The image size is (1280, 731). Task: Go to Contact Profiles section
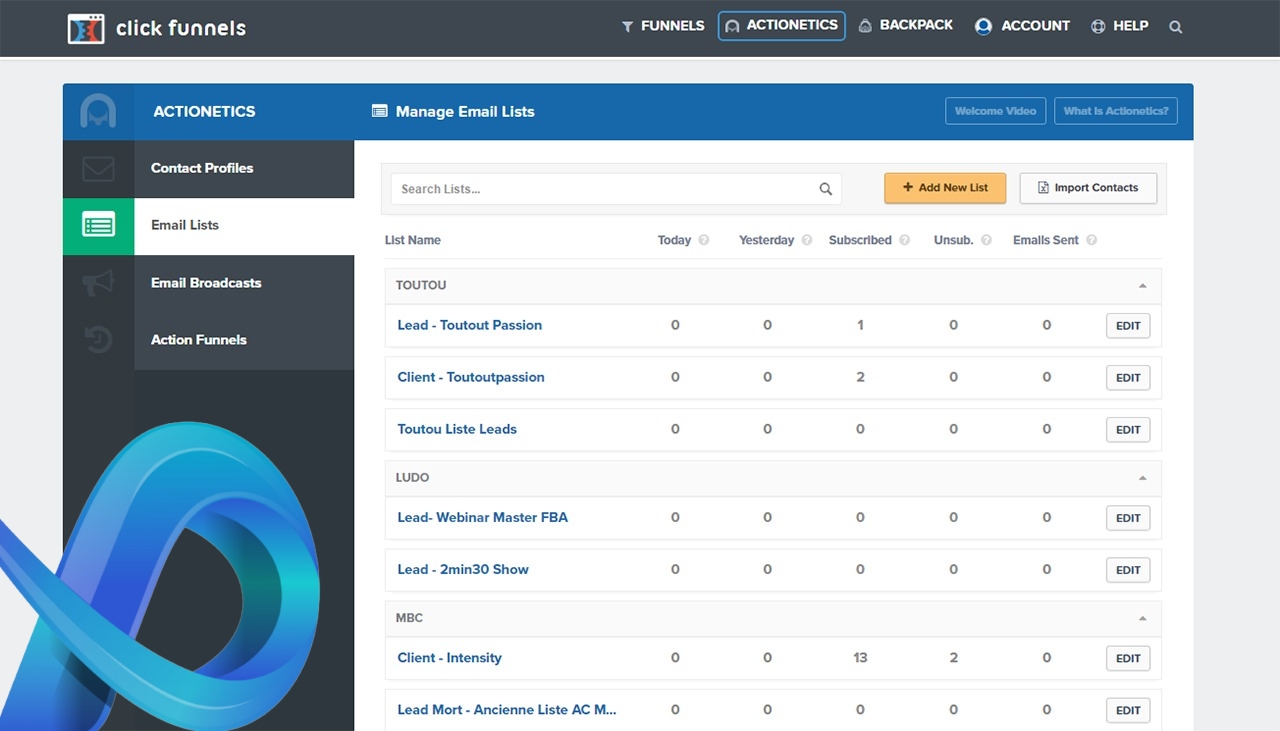tap(244, 168)
